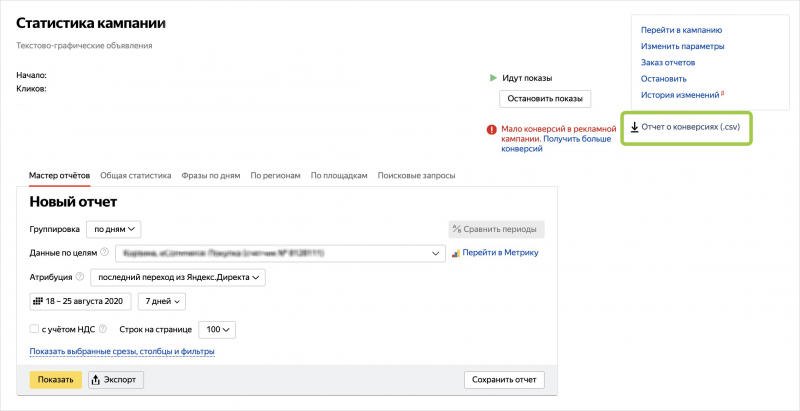Screen dimensions: 800x411
Task: Click help icon next to Атрибуция
Action: [79, 277]
